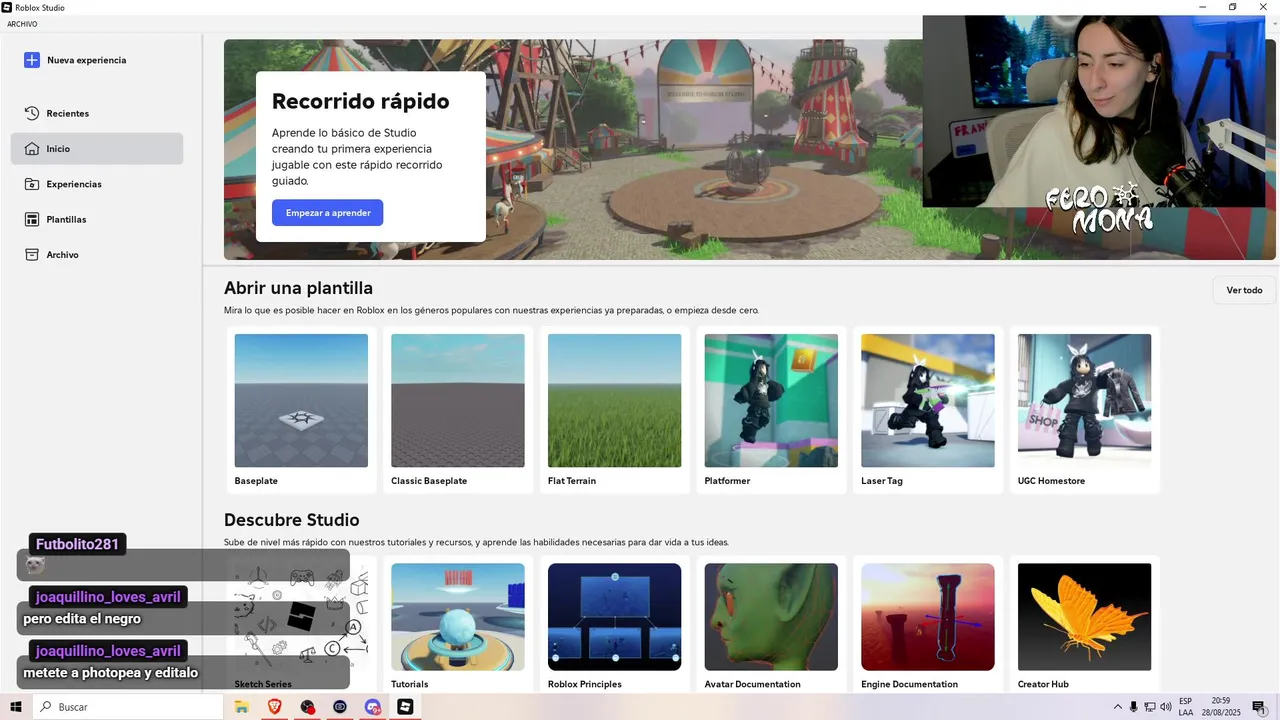Click the Experiencias folder icon

point(32,184)
